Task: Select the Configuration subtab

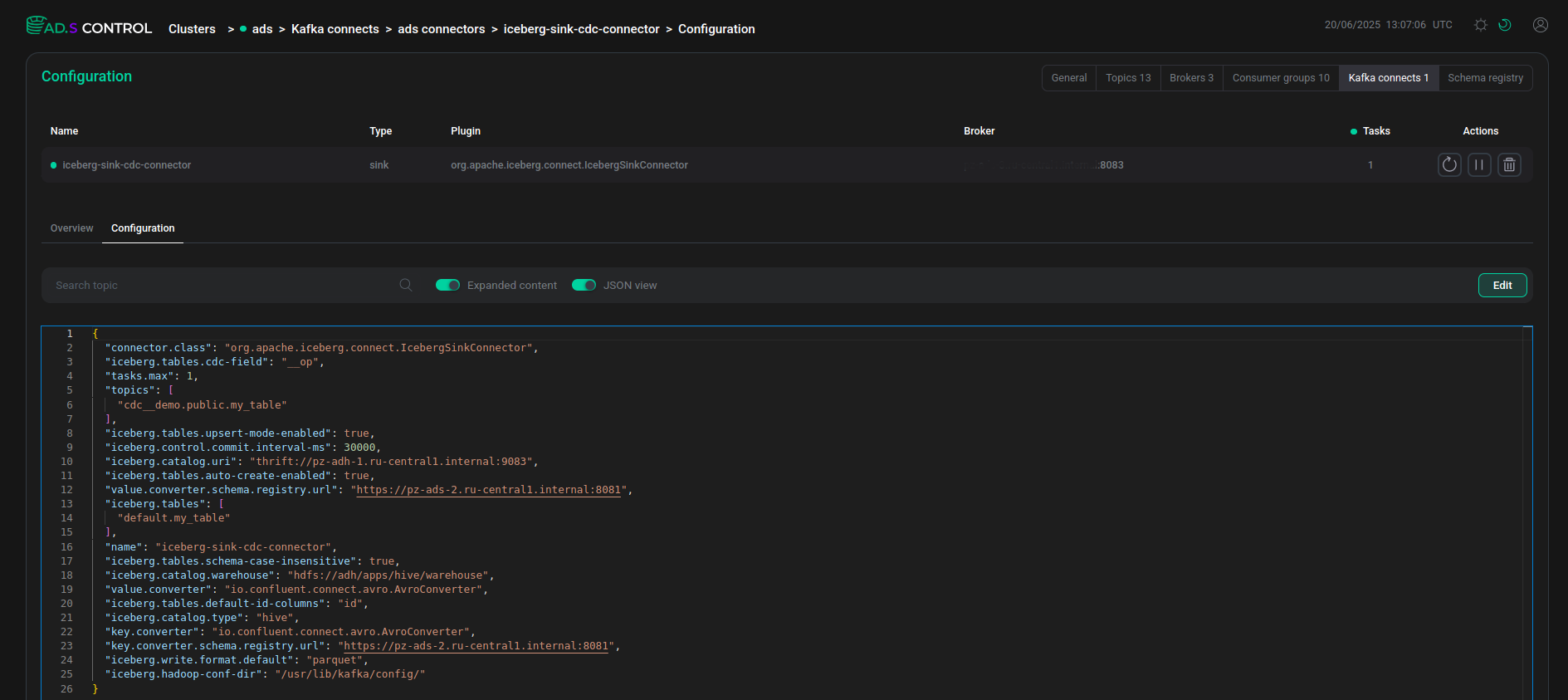Action: tap(143, 228)
